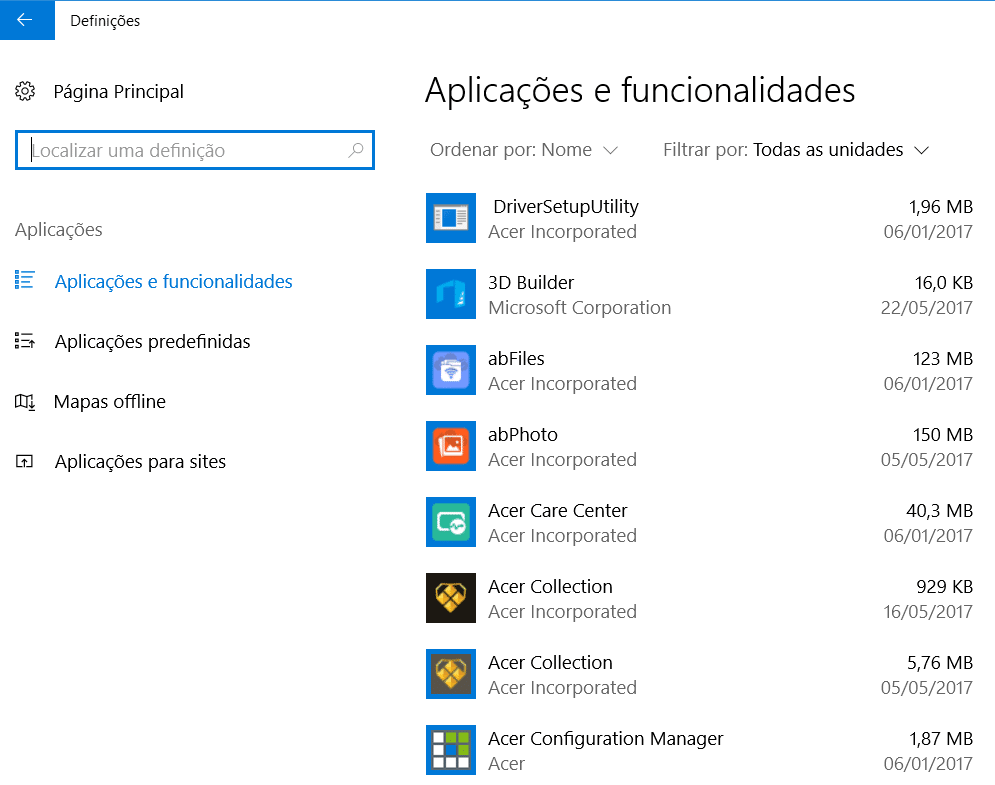
Task: Open the Filtrar por: Todas as unidades dropdown
Action: tap(795, 150)
